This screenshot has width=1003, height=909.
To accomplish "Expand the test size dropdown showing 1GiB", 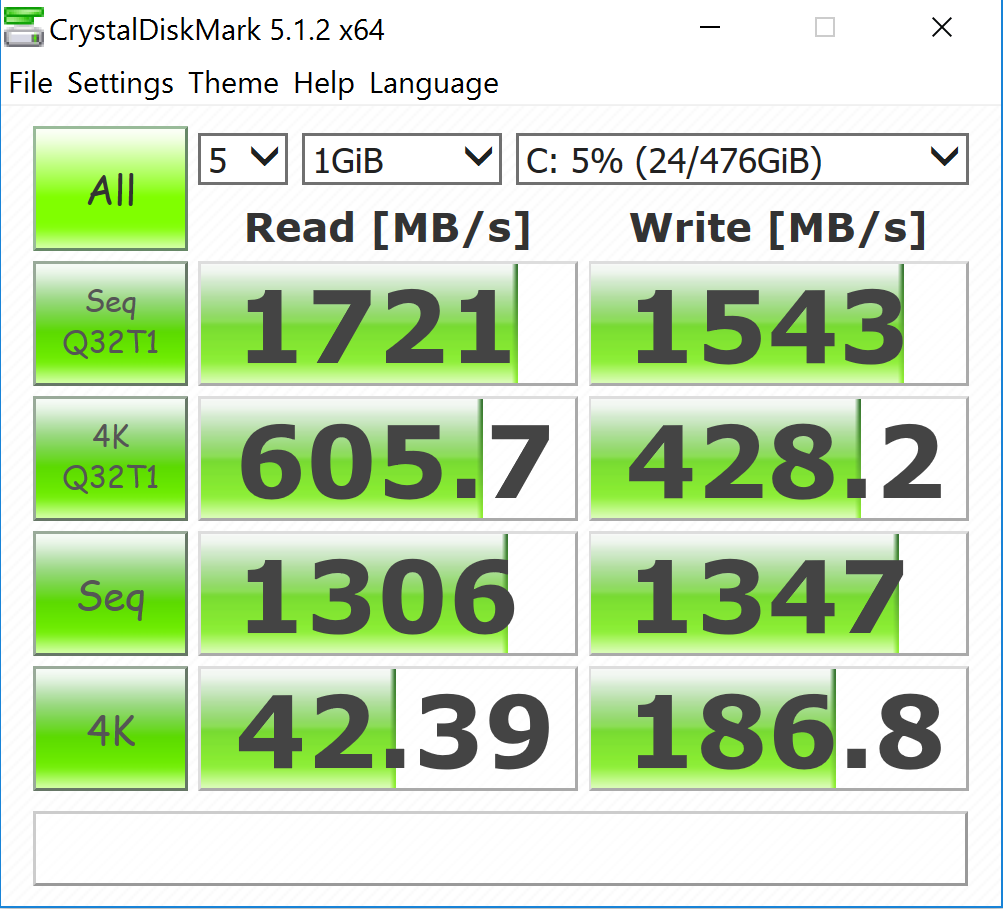I will [402, 159].
